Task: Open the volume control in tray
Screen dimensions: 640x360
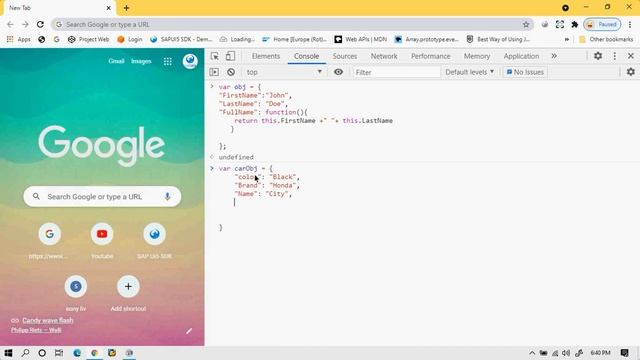Action: [x=566, y=353]
